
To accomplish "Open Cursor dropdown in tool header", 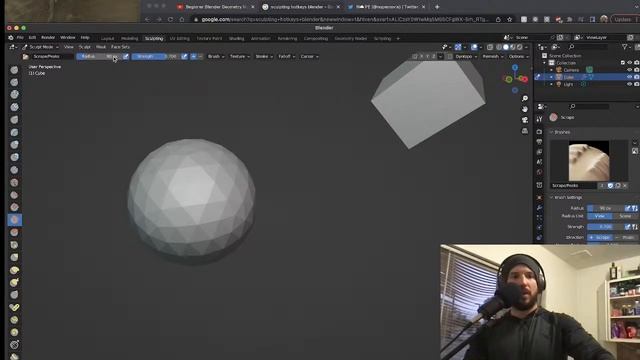I will point(309,56).
